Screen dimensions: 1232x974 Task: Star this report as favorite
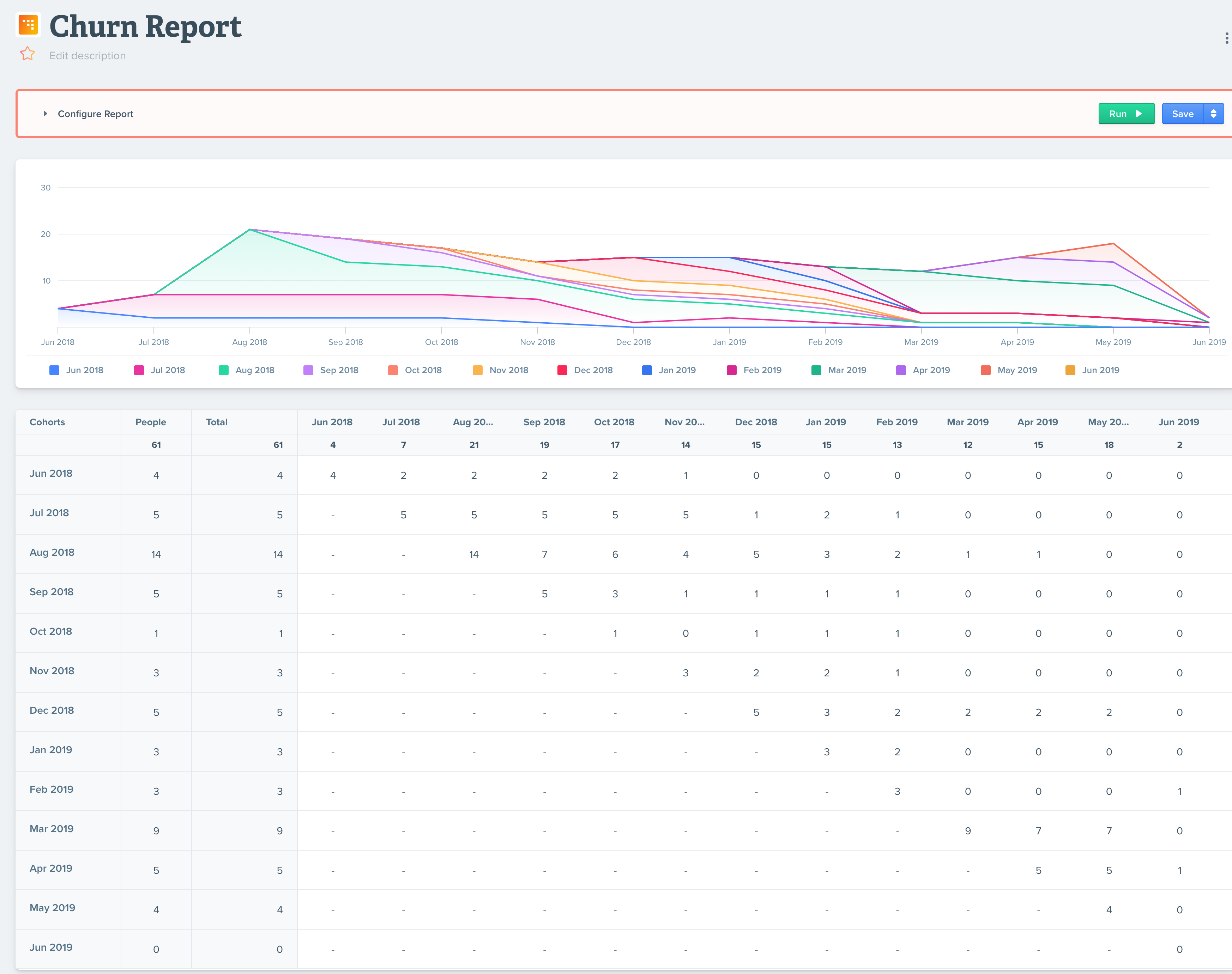(x=28, y=54)
